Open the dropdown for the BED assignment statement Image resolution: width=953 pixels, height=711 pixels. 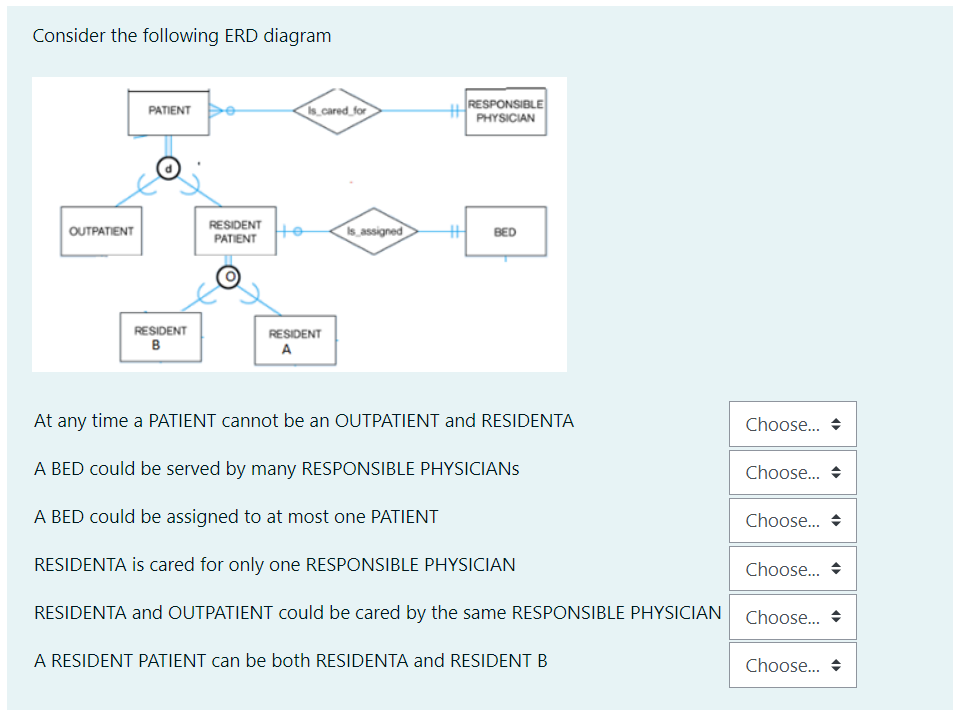click(x=792, y=520)
